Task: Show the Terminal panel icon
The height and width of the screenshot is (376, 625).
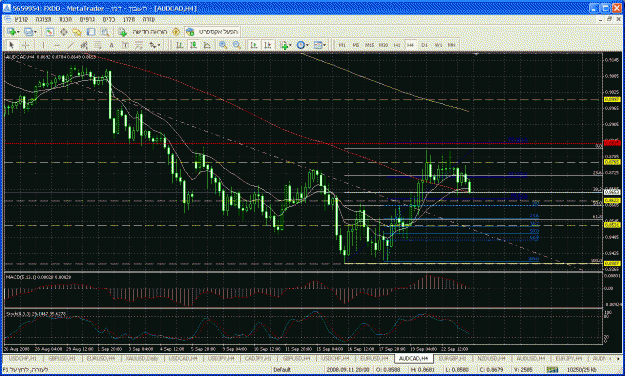Action: (x=91, y=32)
